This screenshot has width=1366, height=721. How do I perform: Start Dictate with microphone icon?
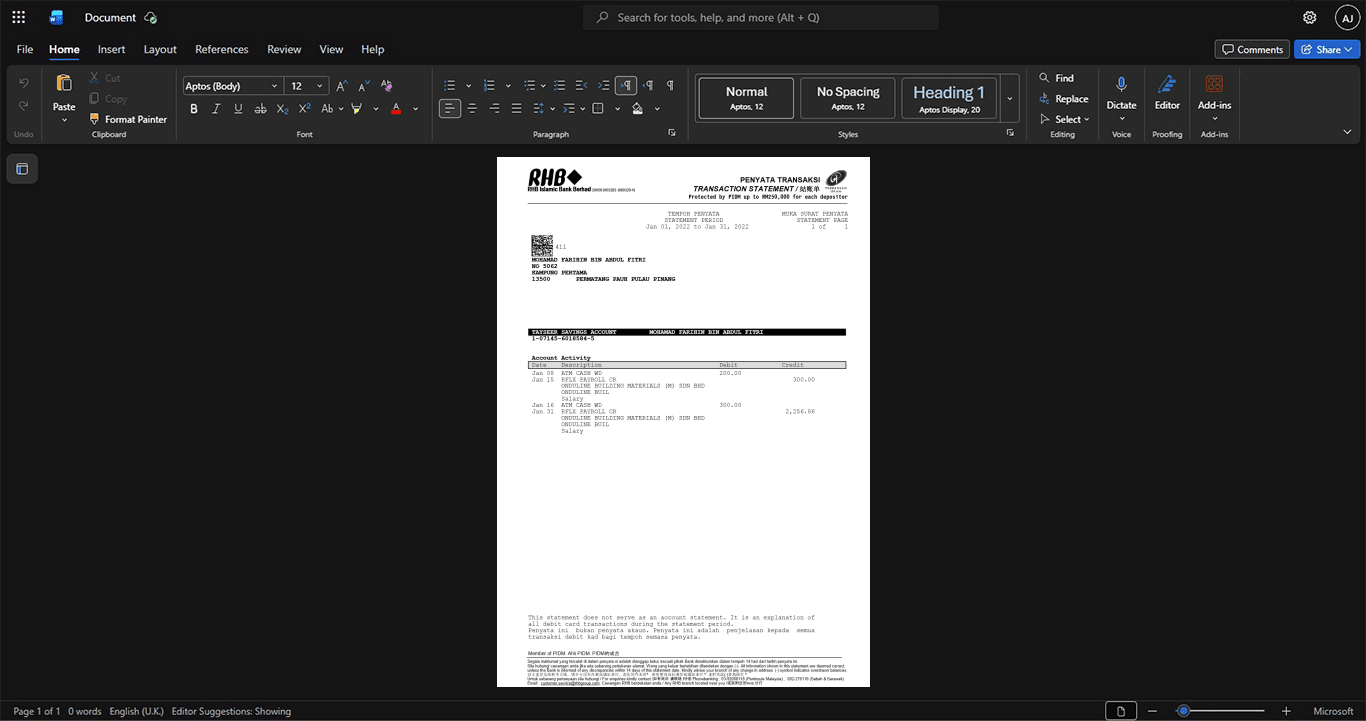click(1121, 92)
